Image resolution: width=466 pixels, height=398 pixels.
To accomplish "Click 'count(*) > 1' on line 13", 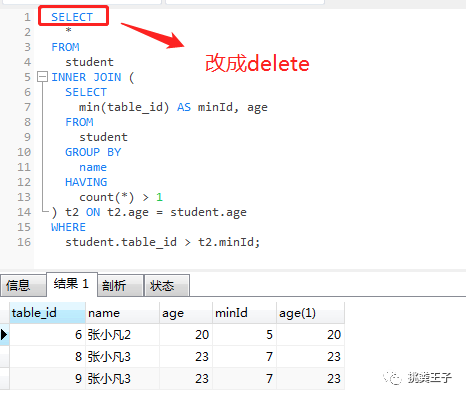I will tap(121, 197).
